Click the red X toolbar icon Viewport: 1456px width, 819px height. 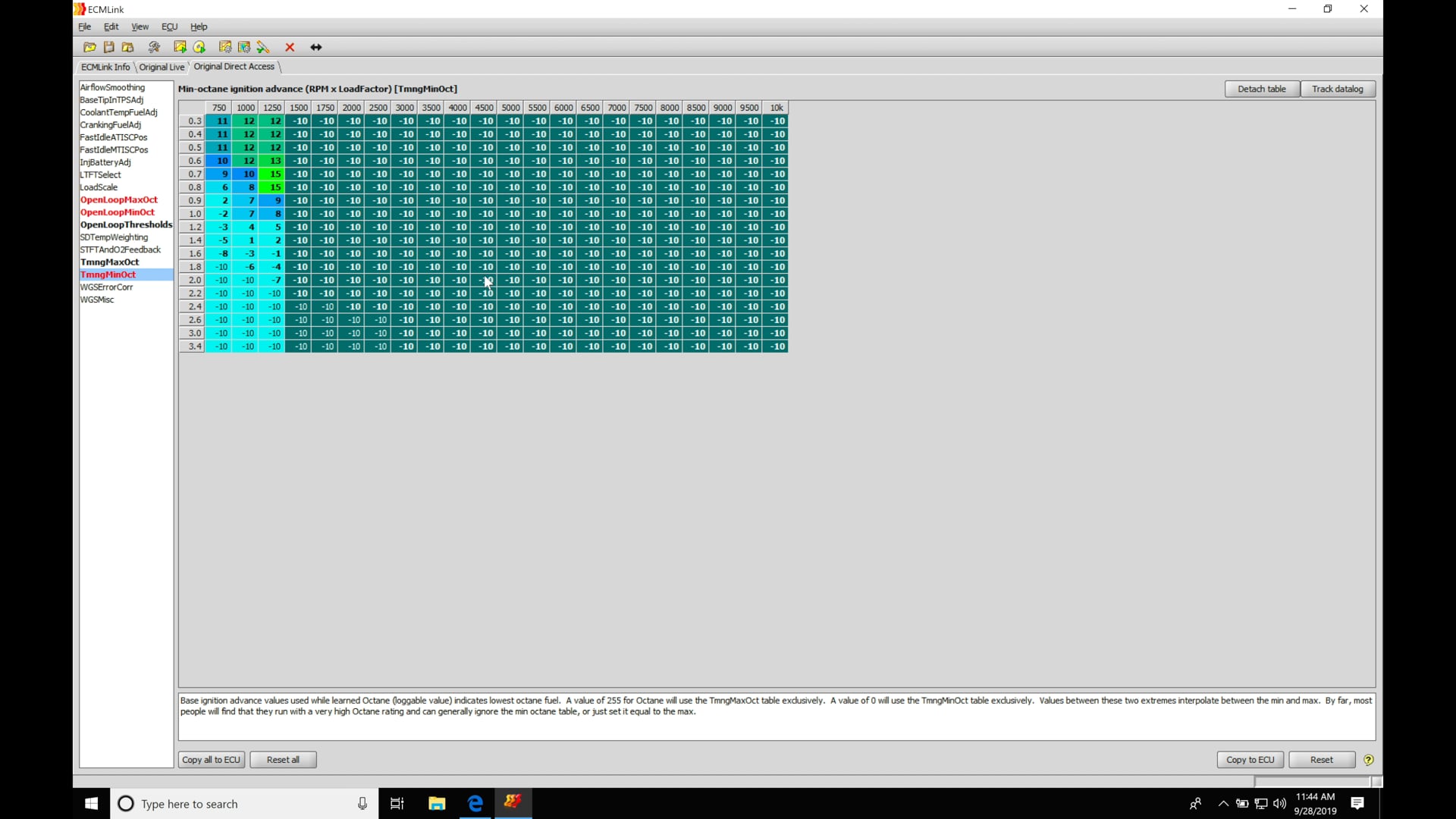(290, 47)
